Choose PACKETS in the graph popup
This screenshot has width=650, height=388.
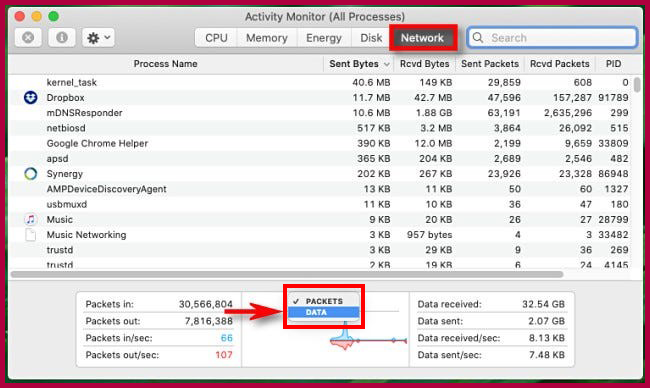click(324, 301)
